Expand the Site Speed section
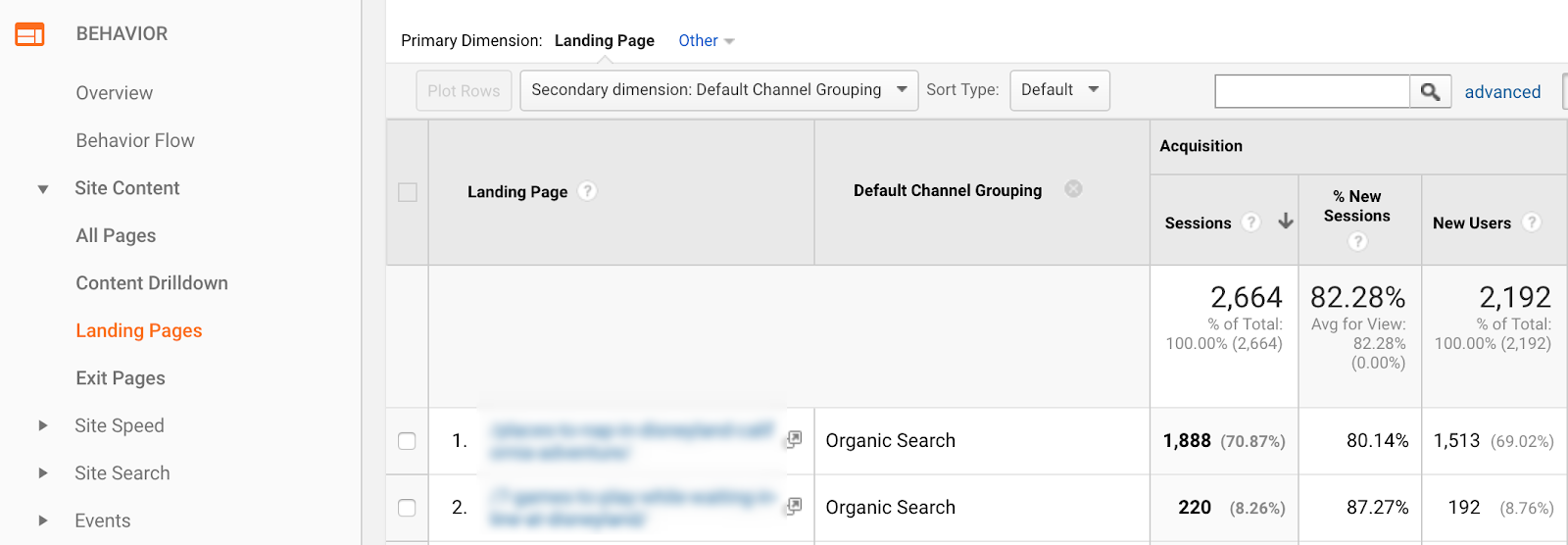 coord(43,425)
